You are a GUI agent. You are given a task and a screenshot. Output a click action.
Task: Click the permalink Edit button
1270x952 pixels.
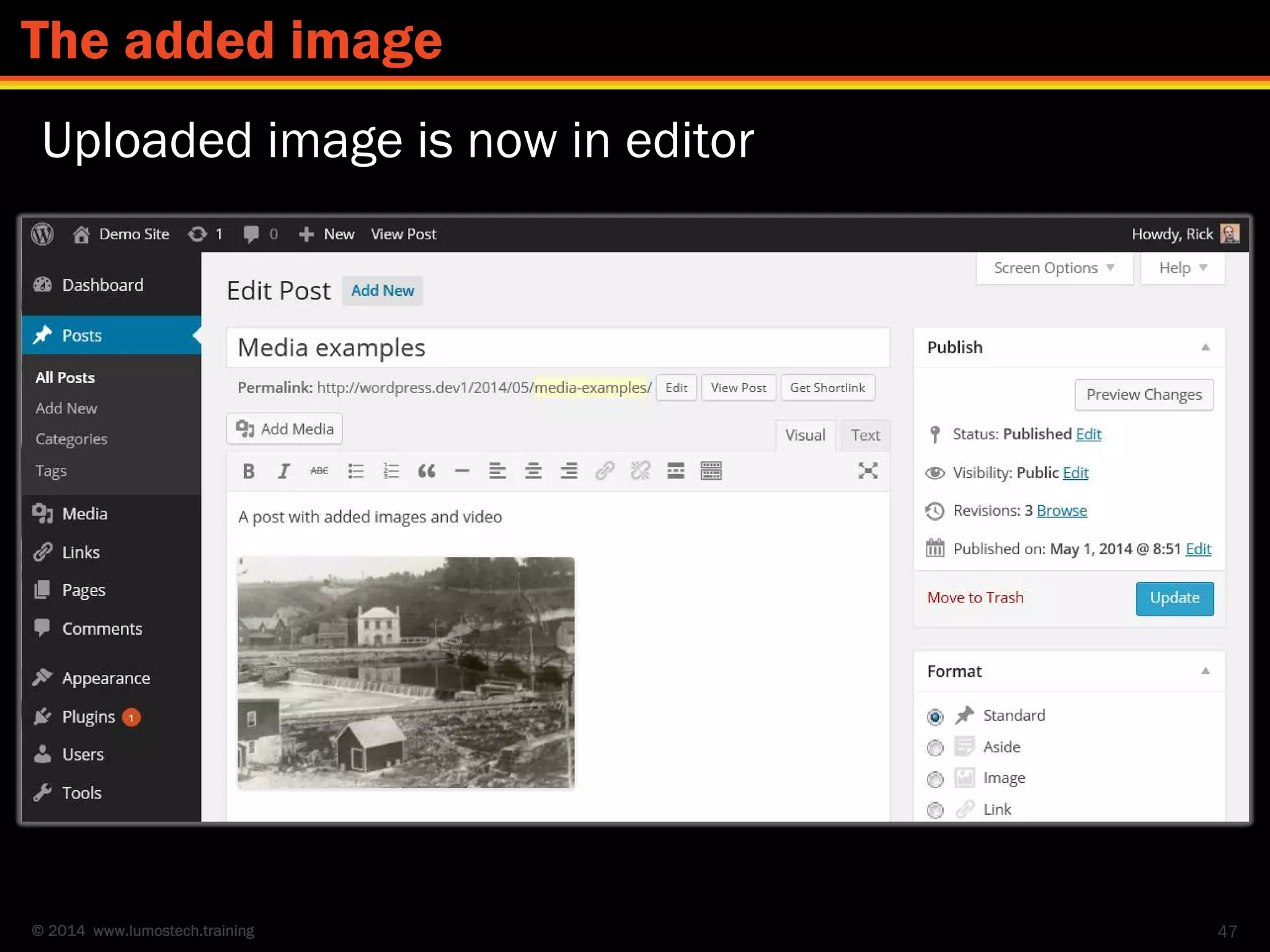(676, 388)
